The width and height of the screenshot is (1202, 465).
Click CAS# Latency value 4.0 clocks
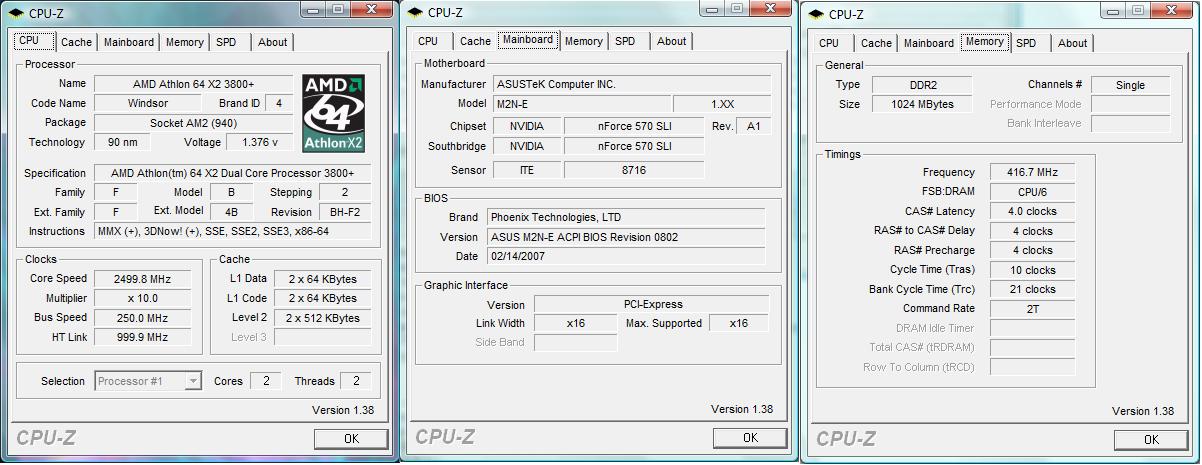point(1032,211)
